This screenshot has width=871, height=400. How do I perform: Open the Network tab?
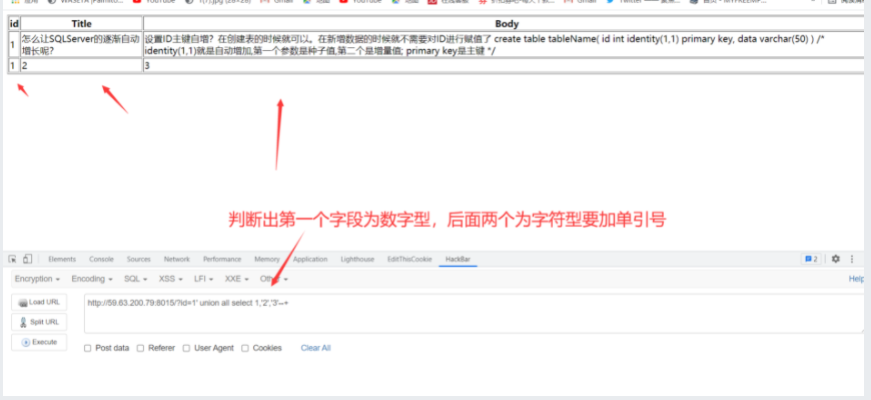coord(177,259)
